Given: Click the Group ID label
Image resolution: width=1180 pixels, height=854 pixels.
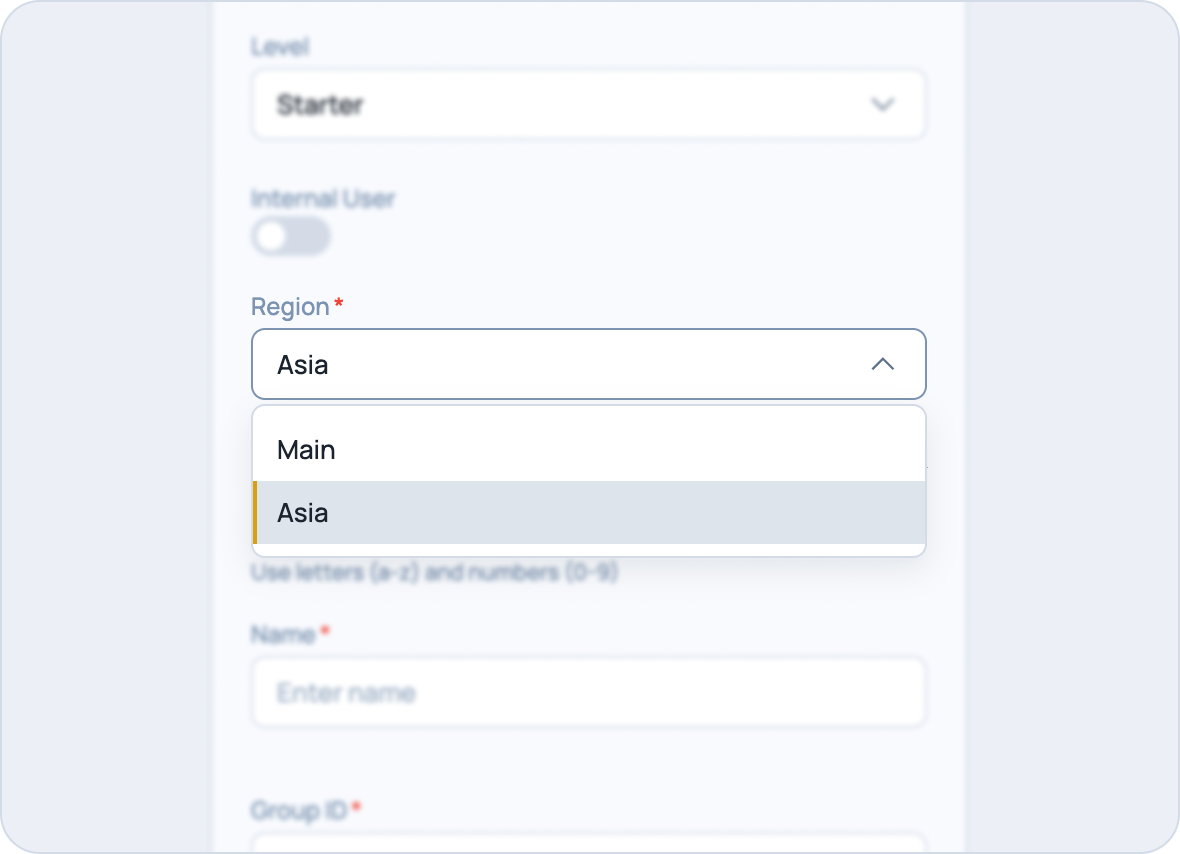Looking at the screenshot, I should 299,810.
